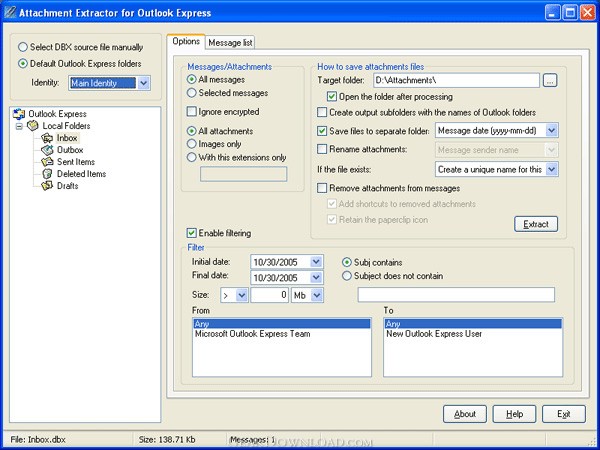Open the Mb size unit dropdown

(317, 295)
